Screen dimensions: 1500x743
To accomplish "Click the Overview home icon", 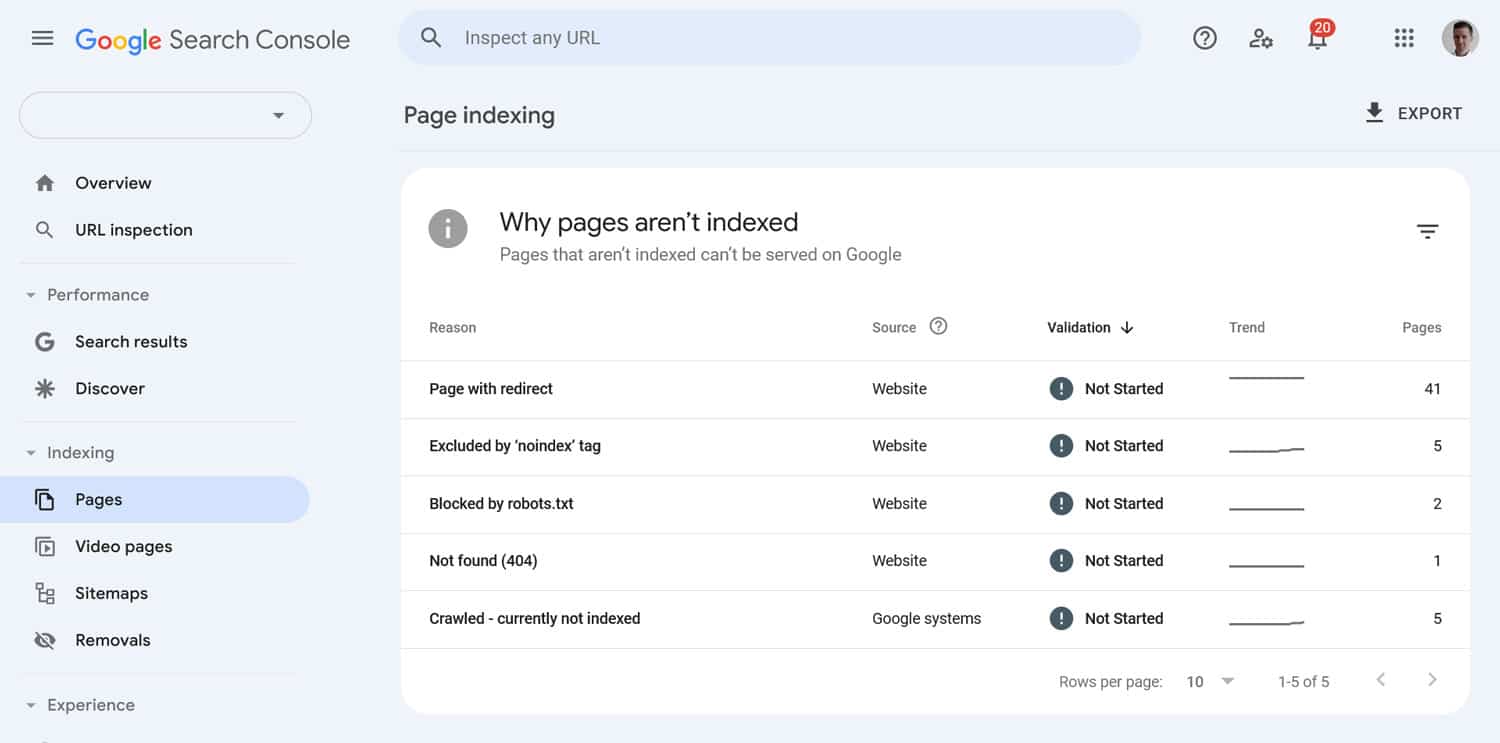I will (44, 182).
